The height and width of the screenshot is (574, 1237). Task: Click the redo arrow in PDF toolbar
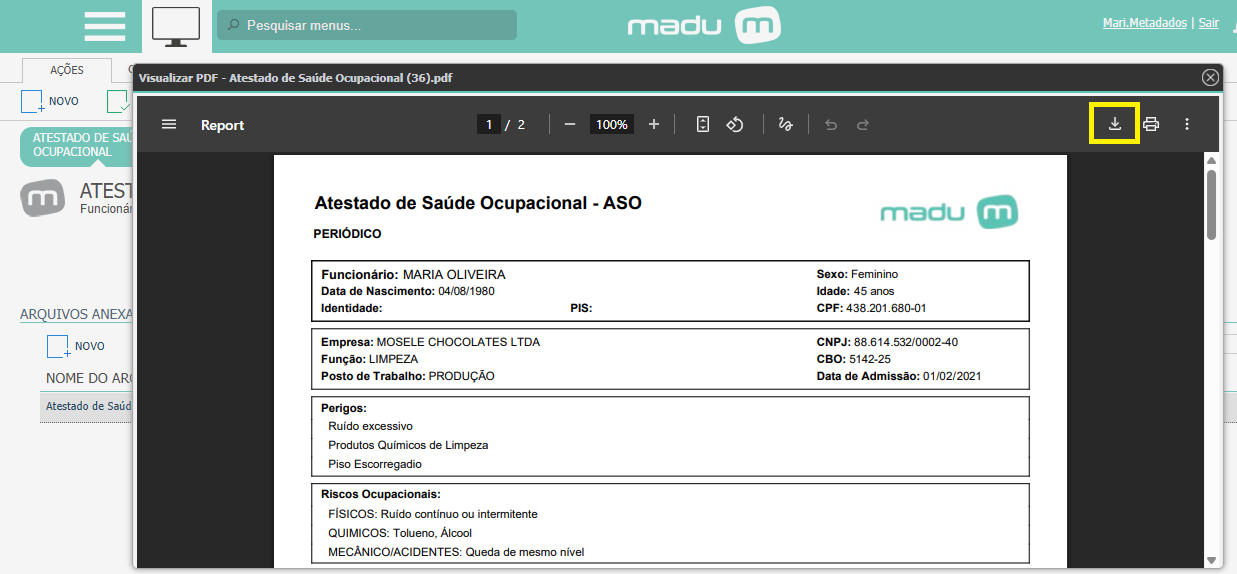(863, 125)
